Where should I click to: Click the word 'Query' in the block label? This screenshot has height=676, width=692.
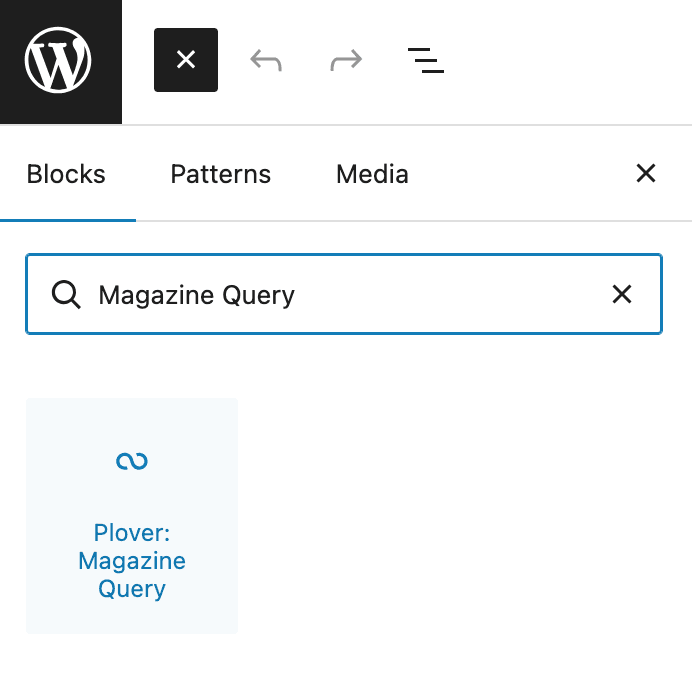132,589
